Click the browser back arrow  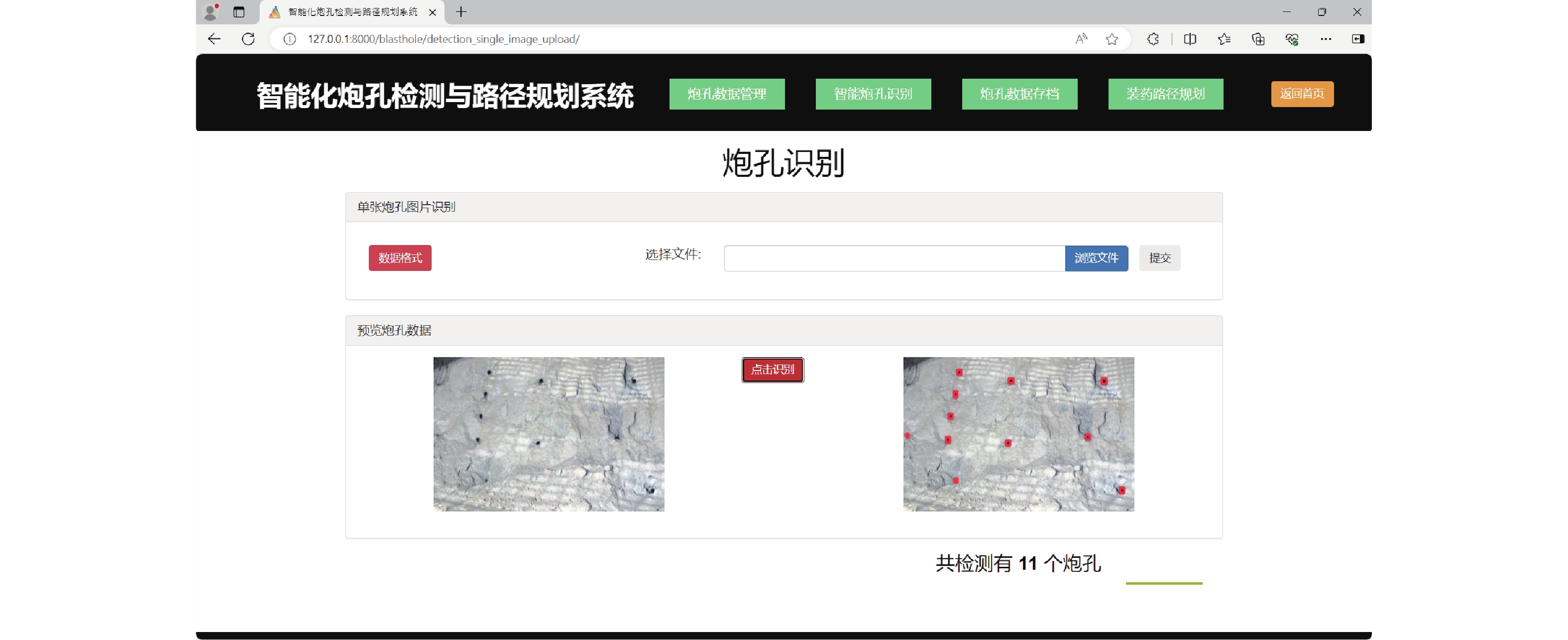(x=214, y=39)
